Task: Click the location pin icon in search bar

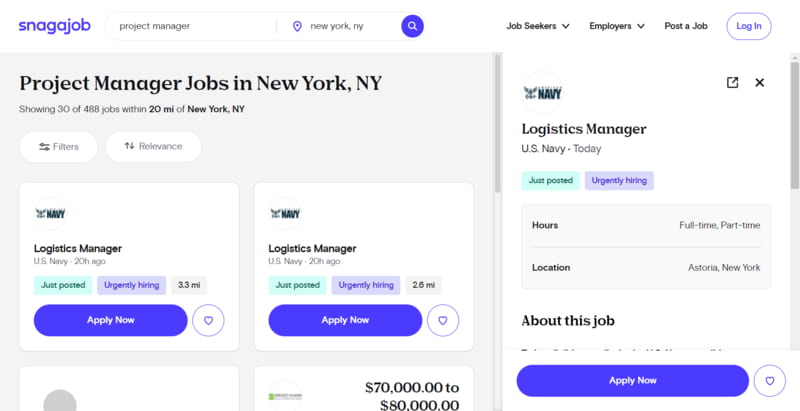Action: pos(297,26)
